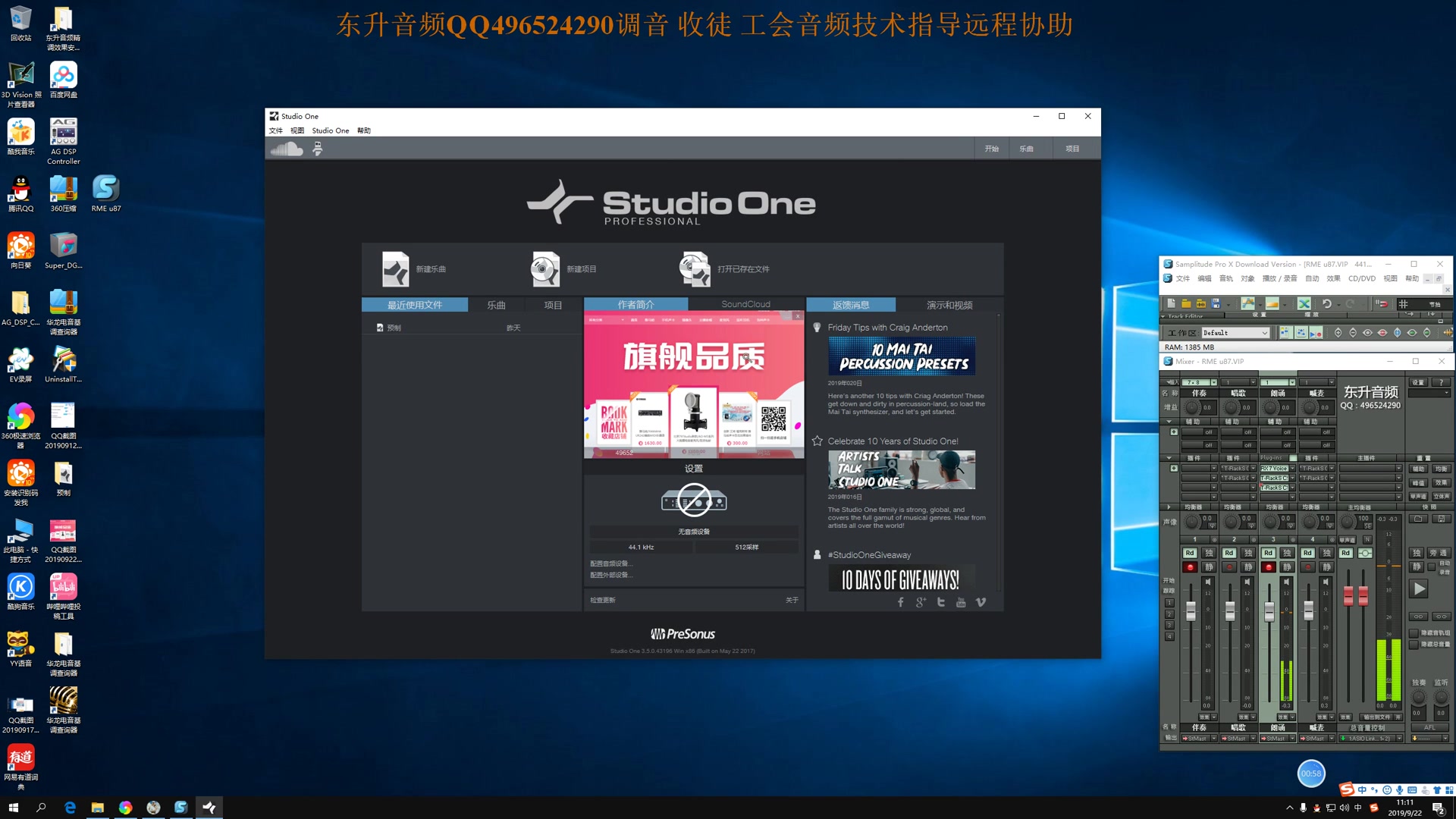The width and height of the screenshot is (1456, 819).
Task: Click the mixer load preset folder icon
Action: pos(1418,519)
